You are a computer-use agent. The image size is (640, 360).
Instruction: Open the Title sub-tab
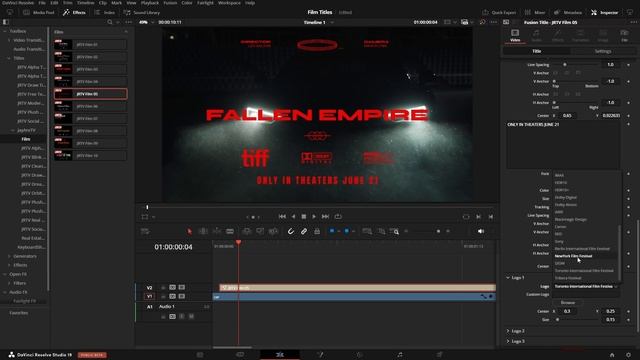pyautogui.click(x=536, y=51)
